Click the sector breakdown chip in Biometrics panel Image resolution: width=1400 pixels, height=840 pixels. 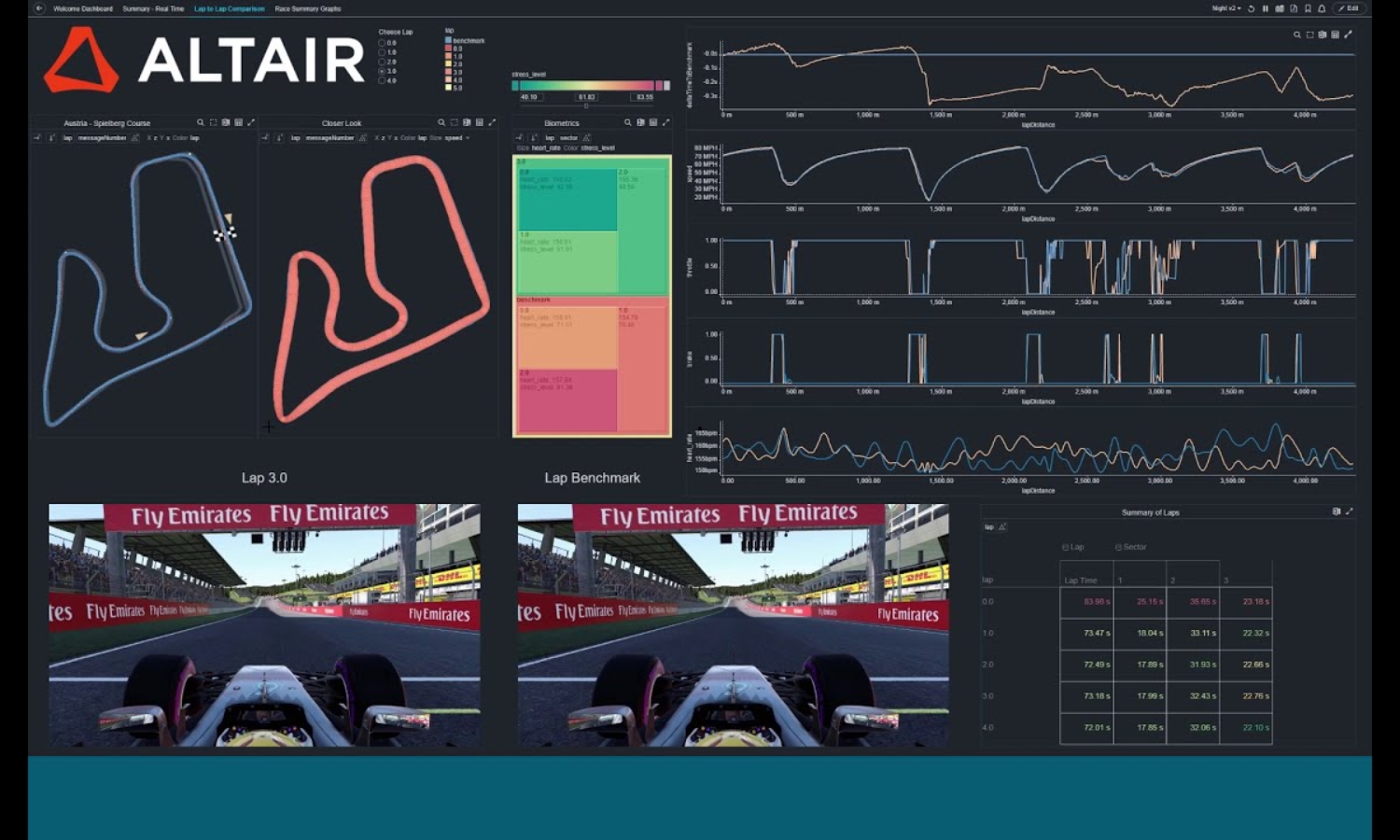pyautogui.click(x=568, y=138)
